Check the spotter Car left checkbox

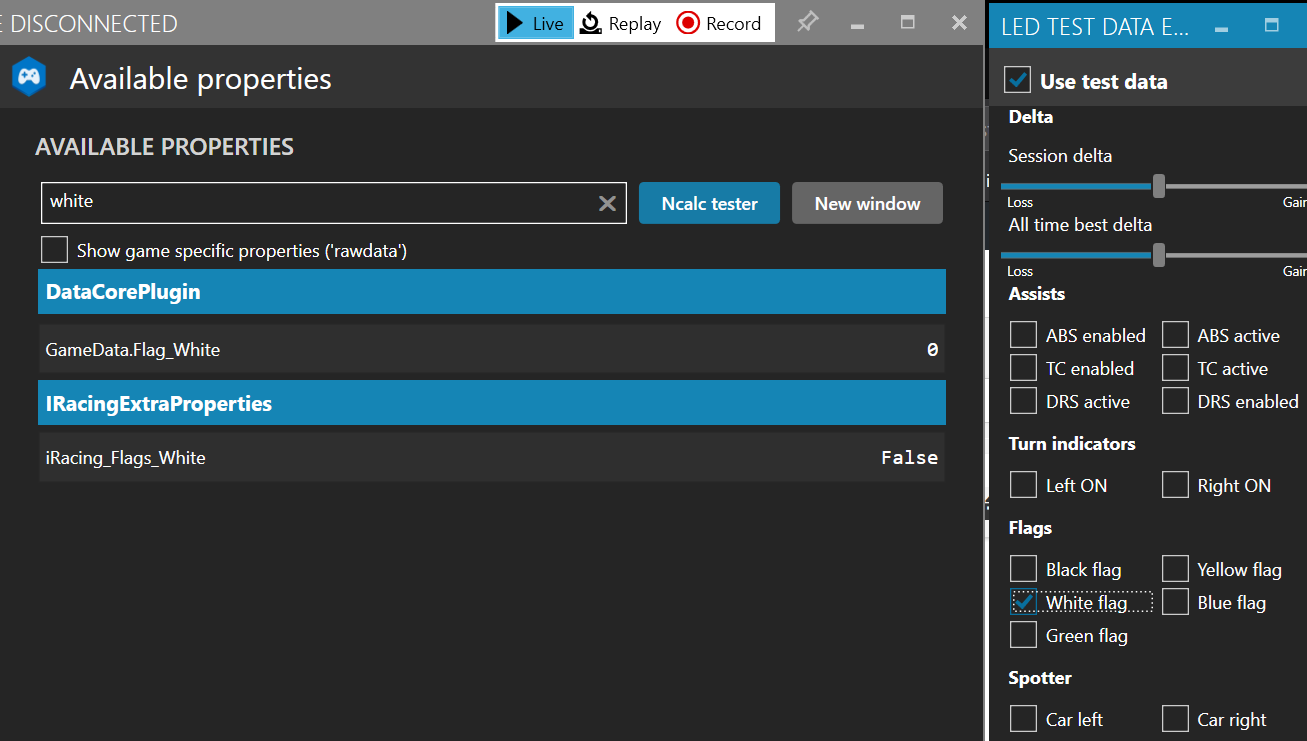tap(1023, 719)
